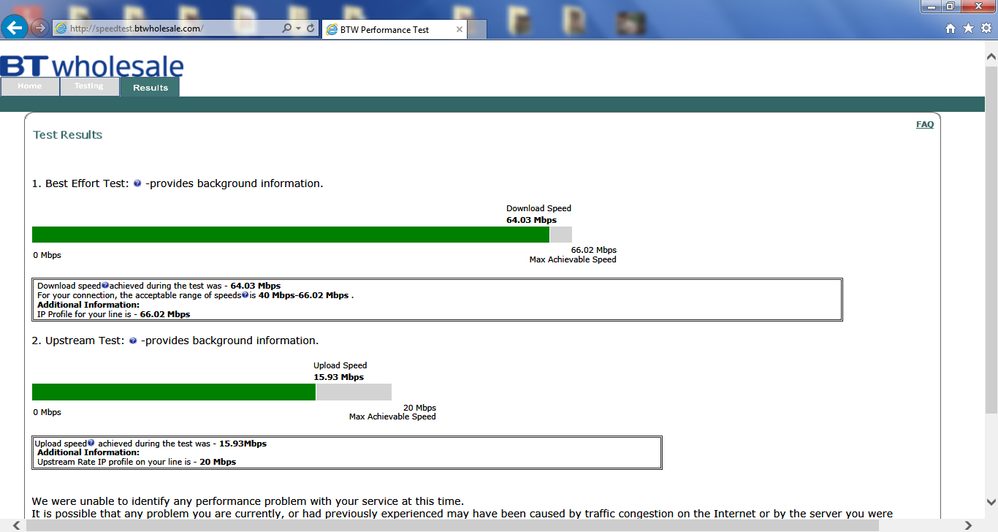Click the '15.93 Mbps' upload speed label

339,377
